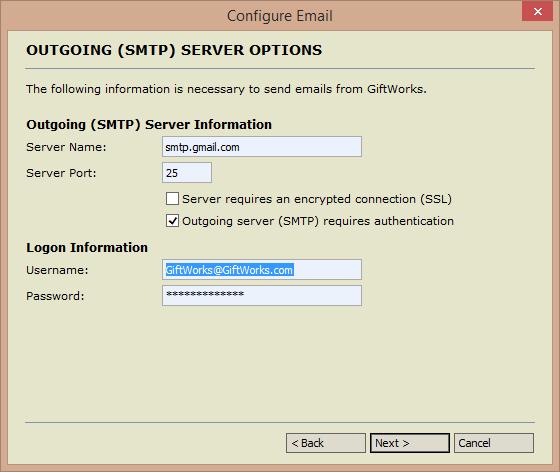Click the 'Outgoing server (SMTP) requires authentication' label
This screenshot has height=472, width=560.
pos(318,221)
